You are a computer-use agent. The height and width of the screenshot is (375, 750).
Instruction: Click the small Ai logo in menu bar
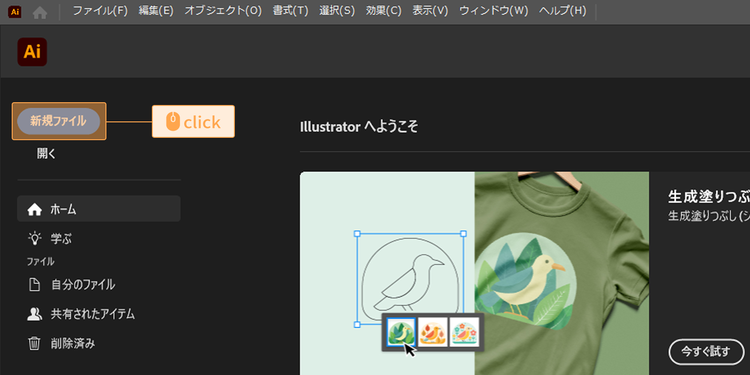pyautogui.click(x=14, y=12)
